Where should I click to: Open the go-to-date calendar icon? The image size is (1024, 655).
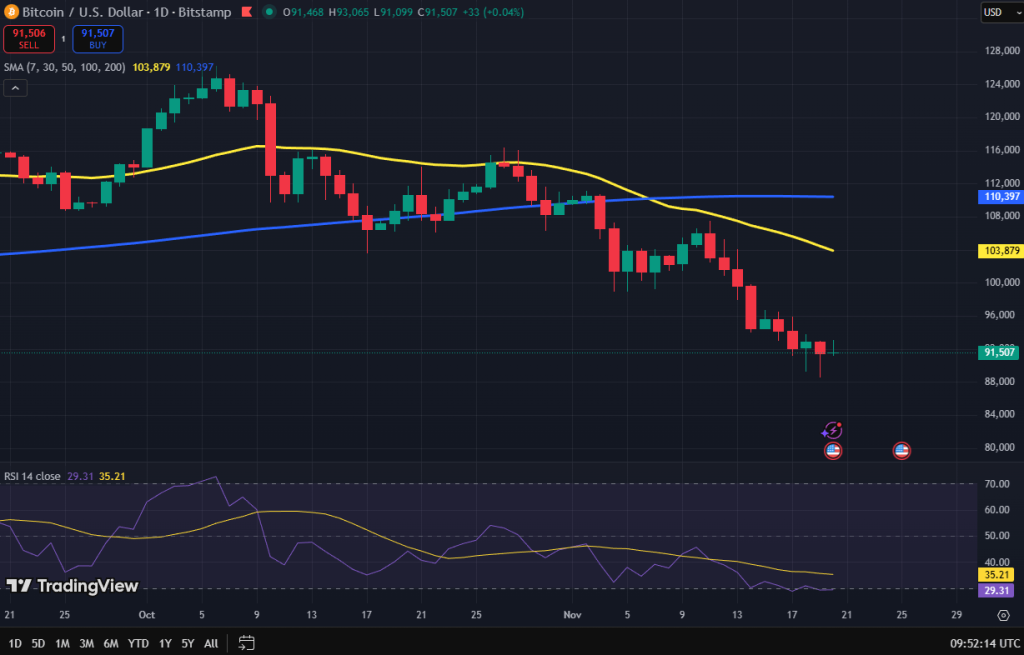(246, 643)
